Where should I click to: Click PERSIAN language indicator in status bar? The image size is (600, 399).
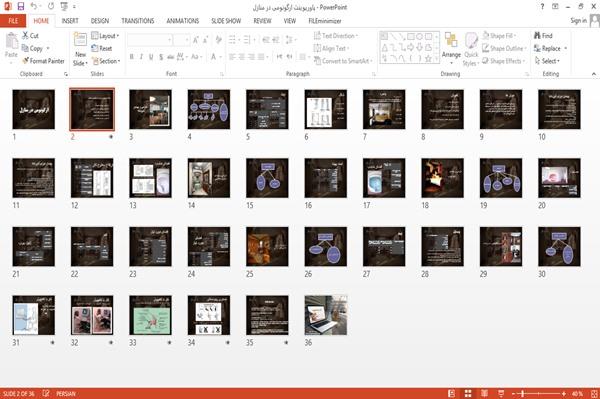[66, 393]
